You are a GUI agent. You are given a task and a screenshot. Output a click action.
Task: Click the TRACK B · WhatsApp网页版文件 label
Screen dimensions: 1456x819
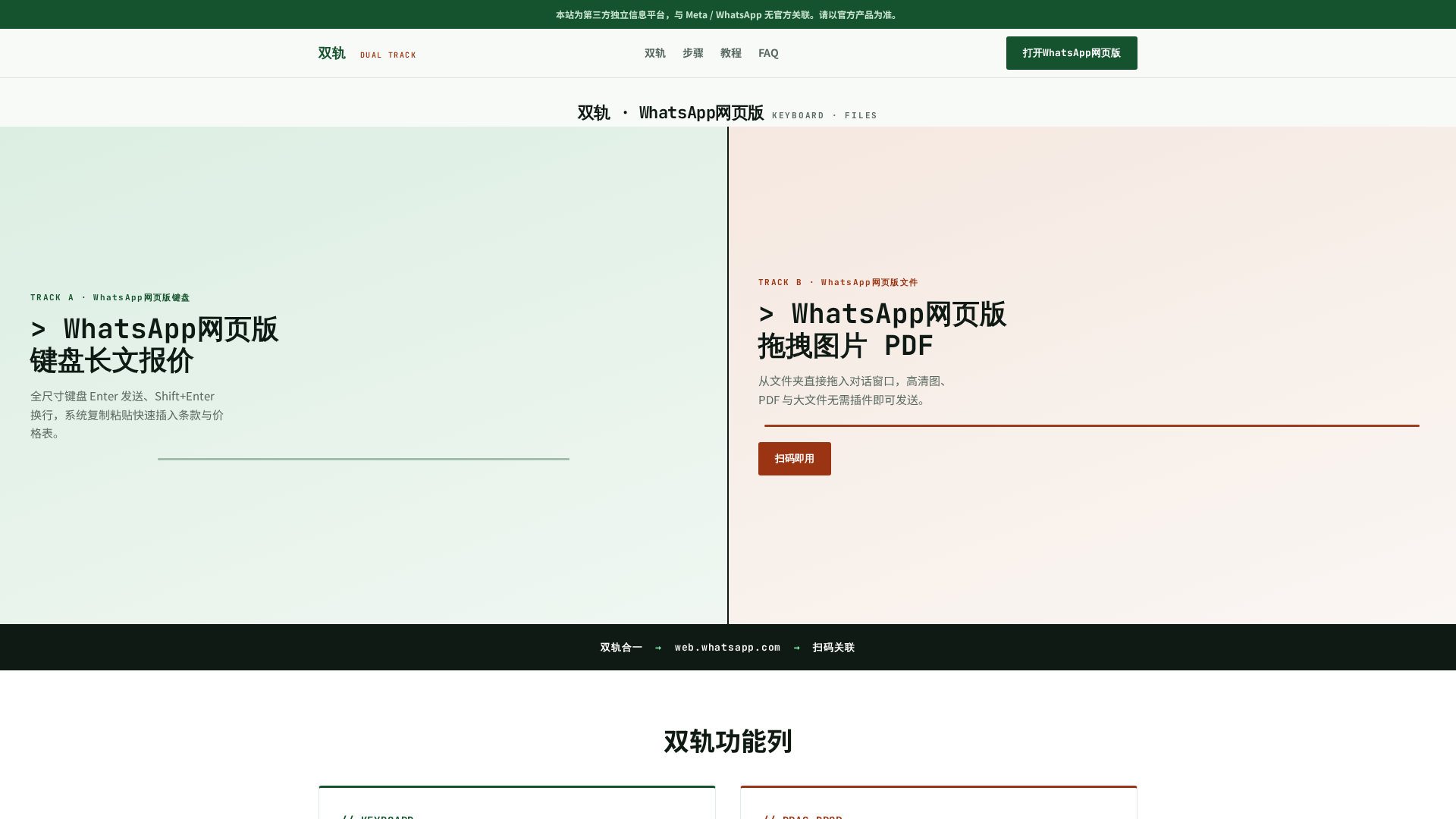[x=838, y=282]
